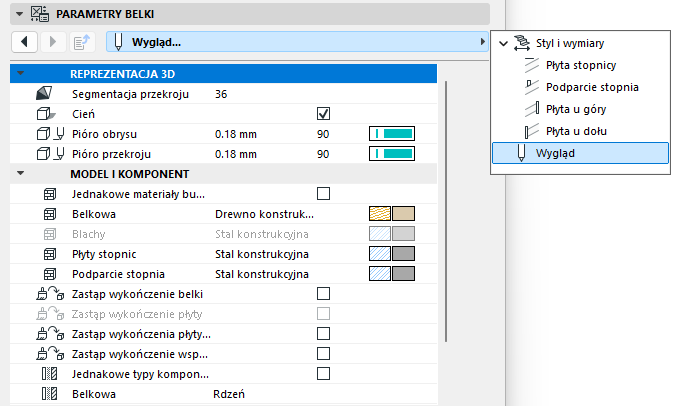Collapse the MODEL I KOMPONENT section
Image resolution: width=677 pixels, height=406 pixels.
click(x=20, y=173)
